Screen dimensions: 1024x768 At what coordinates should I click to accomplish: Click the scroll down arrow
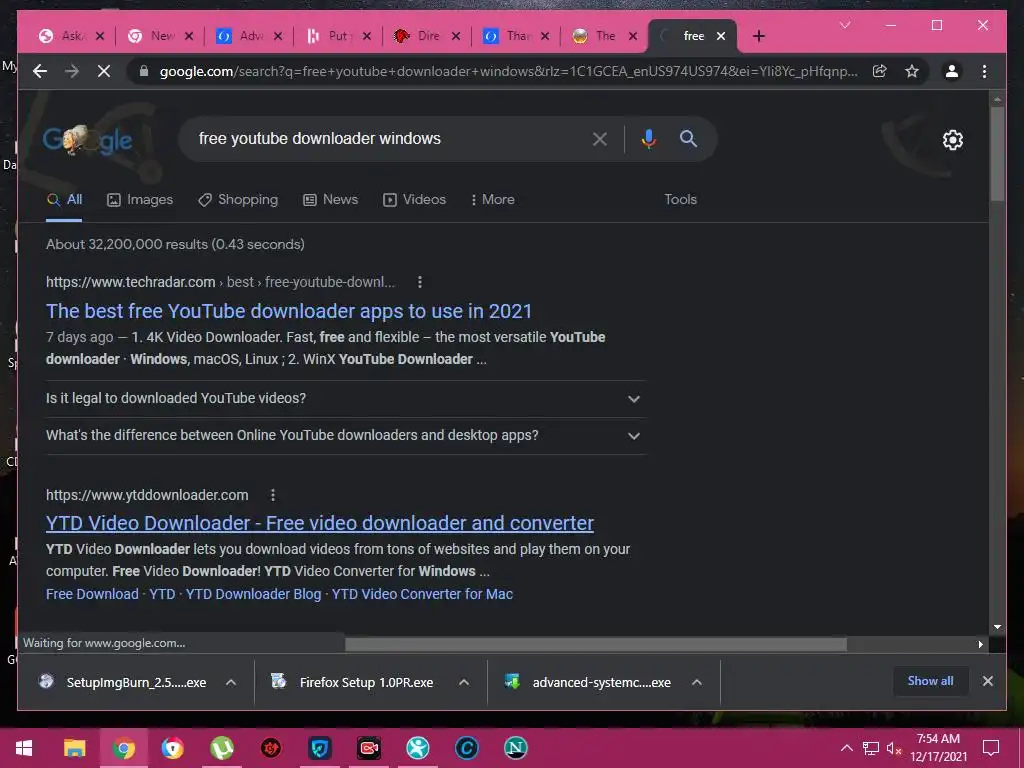(x=997, y=627)
